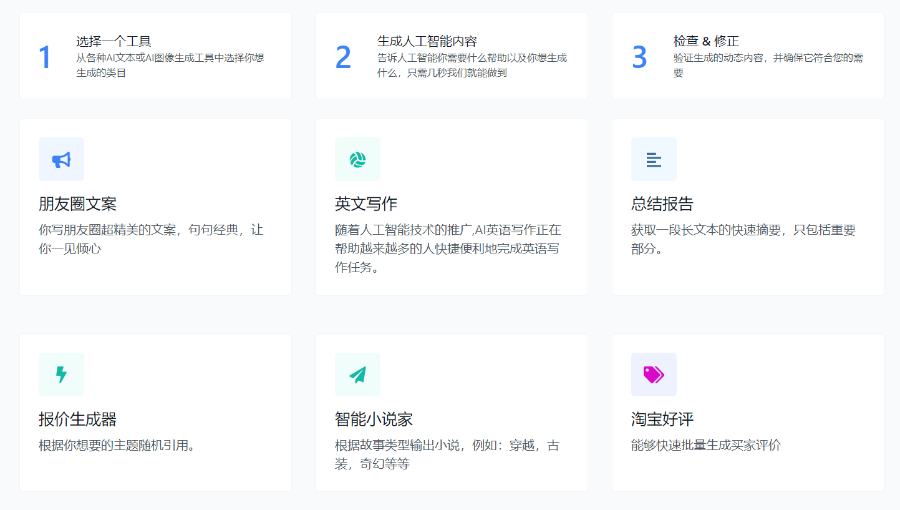Viewport: 900px width, 510px height.
Task: Click description starting 随着人工智能技术的推广
Action: 448,248
